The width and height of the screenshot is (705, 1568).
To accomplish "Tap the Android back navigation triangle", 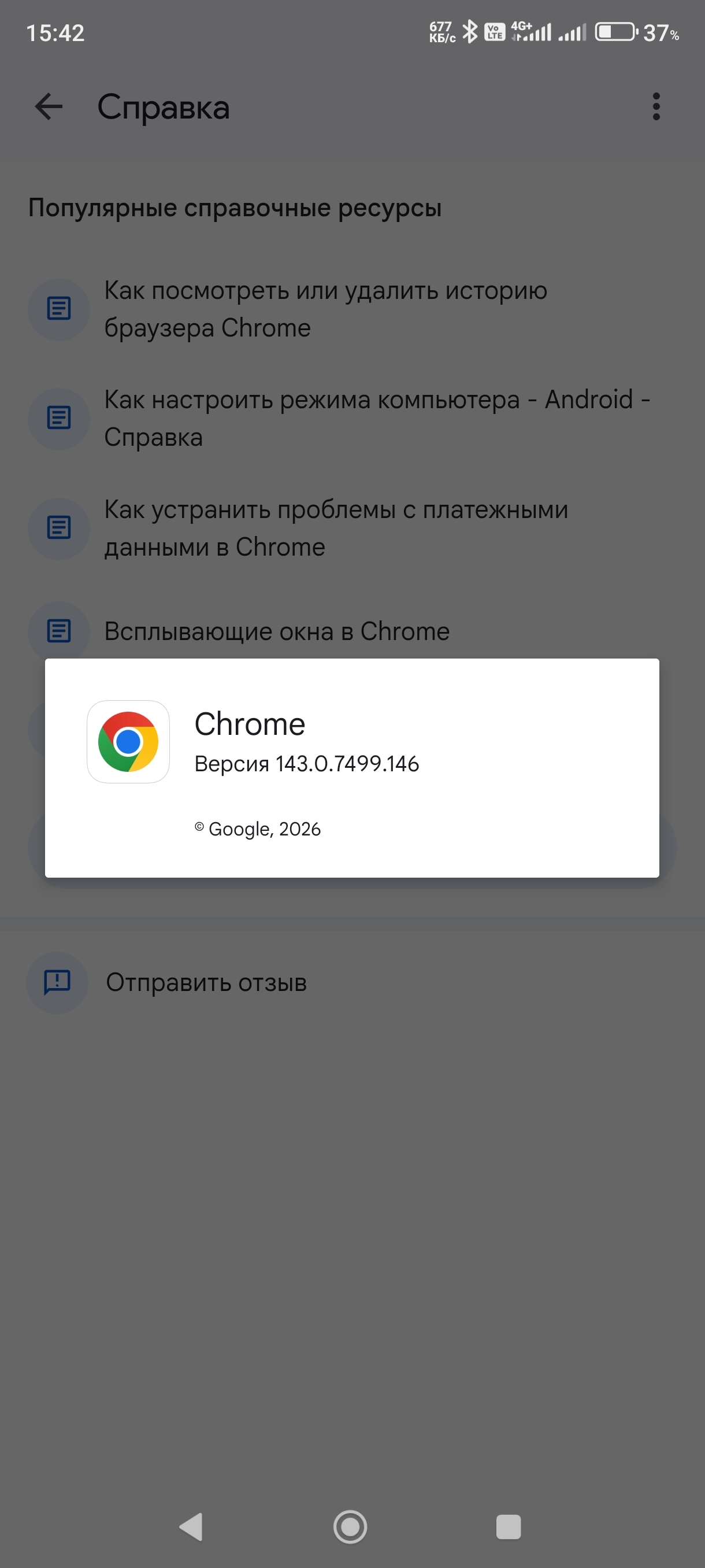I will coord(191,1526).
